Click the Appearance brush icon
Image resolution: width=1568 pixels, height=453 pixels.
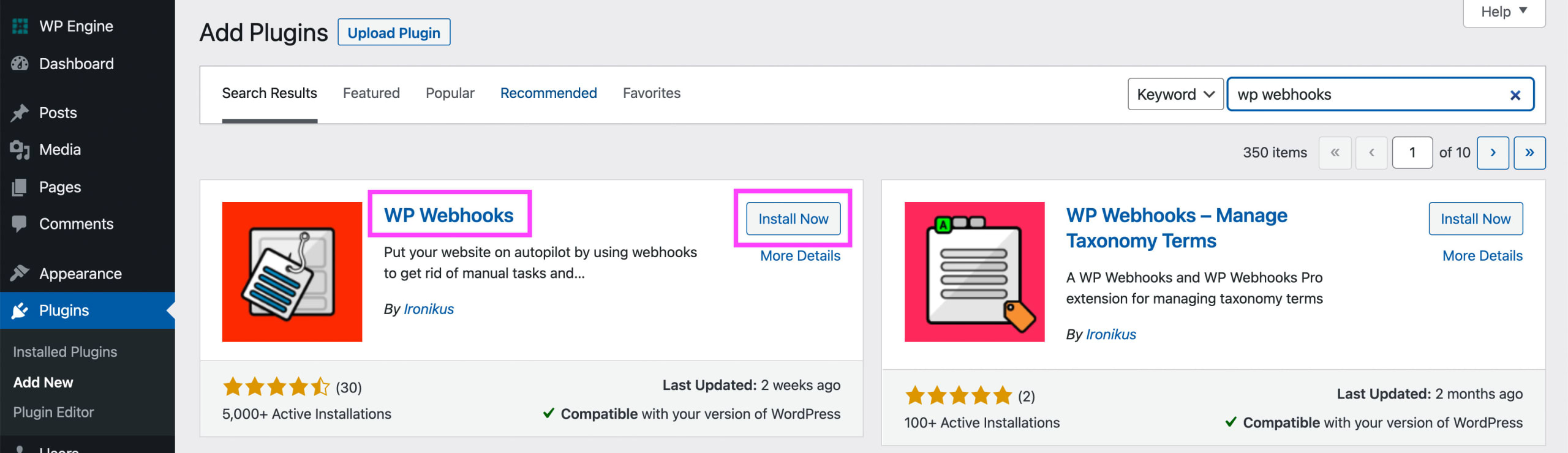20,273
